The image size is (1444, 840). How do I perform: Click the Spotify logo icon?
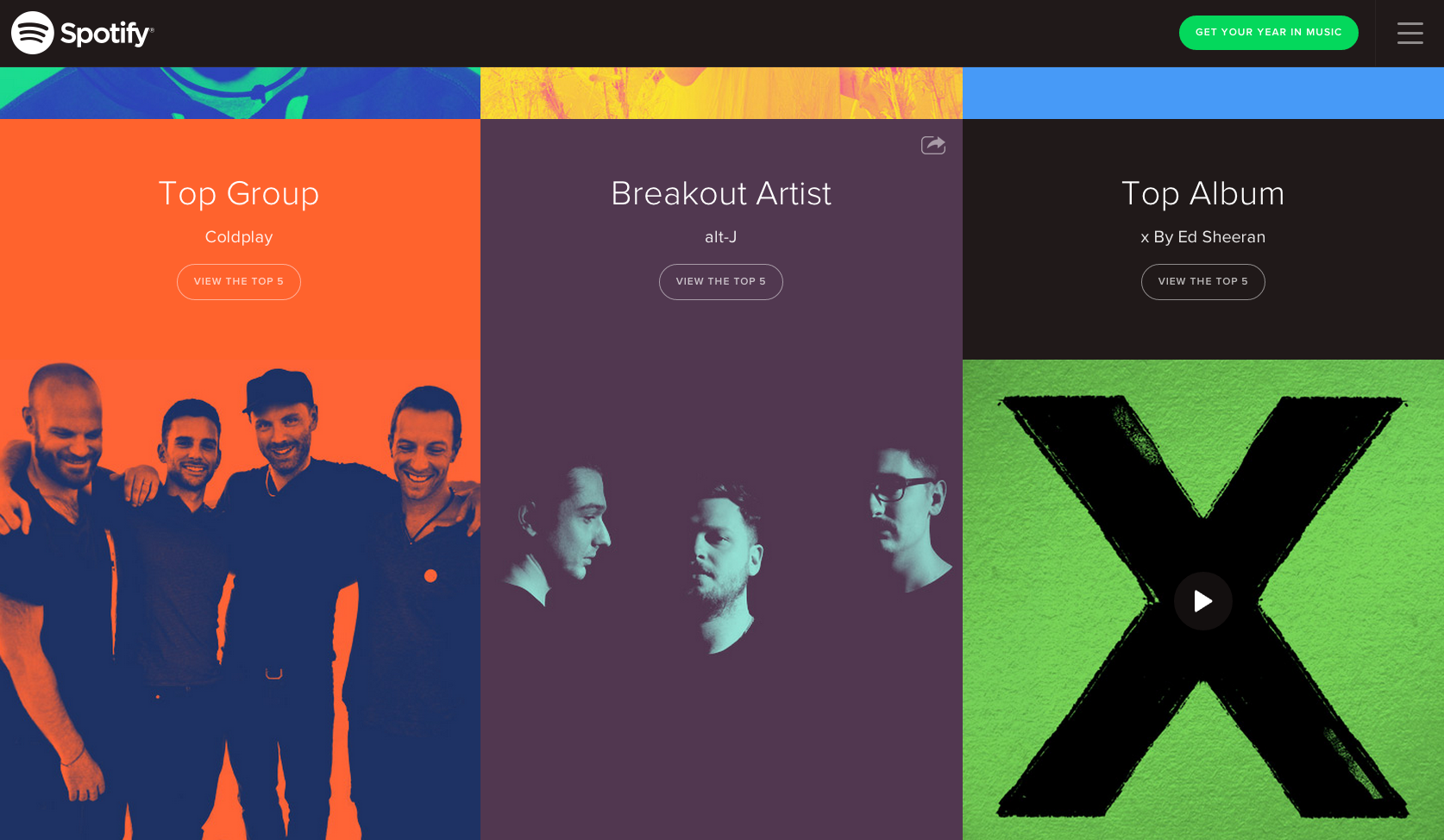point(33,33)
